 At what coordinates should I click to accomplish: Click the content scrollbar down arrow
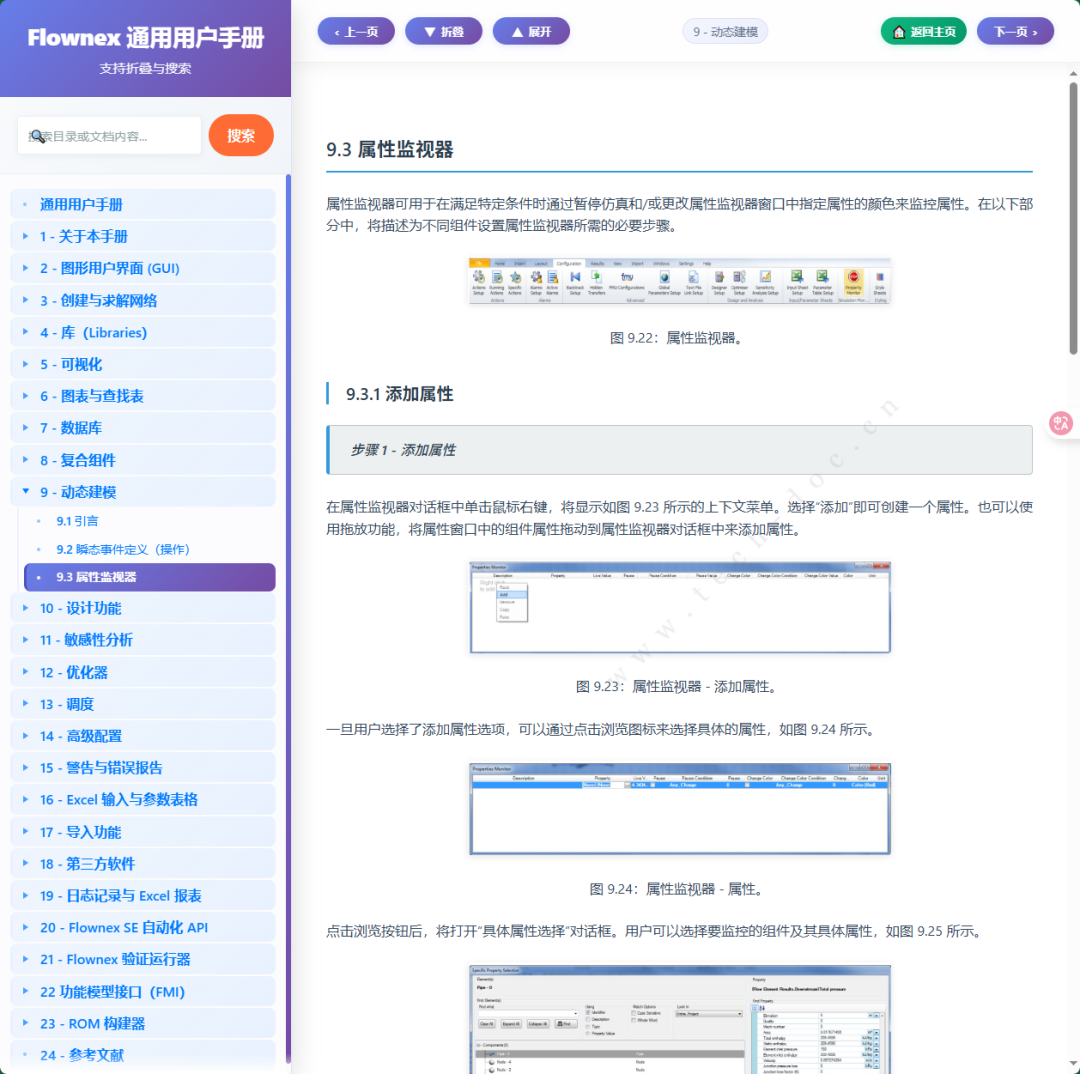1073,1065
